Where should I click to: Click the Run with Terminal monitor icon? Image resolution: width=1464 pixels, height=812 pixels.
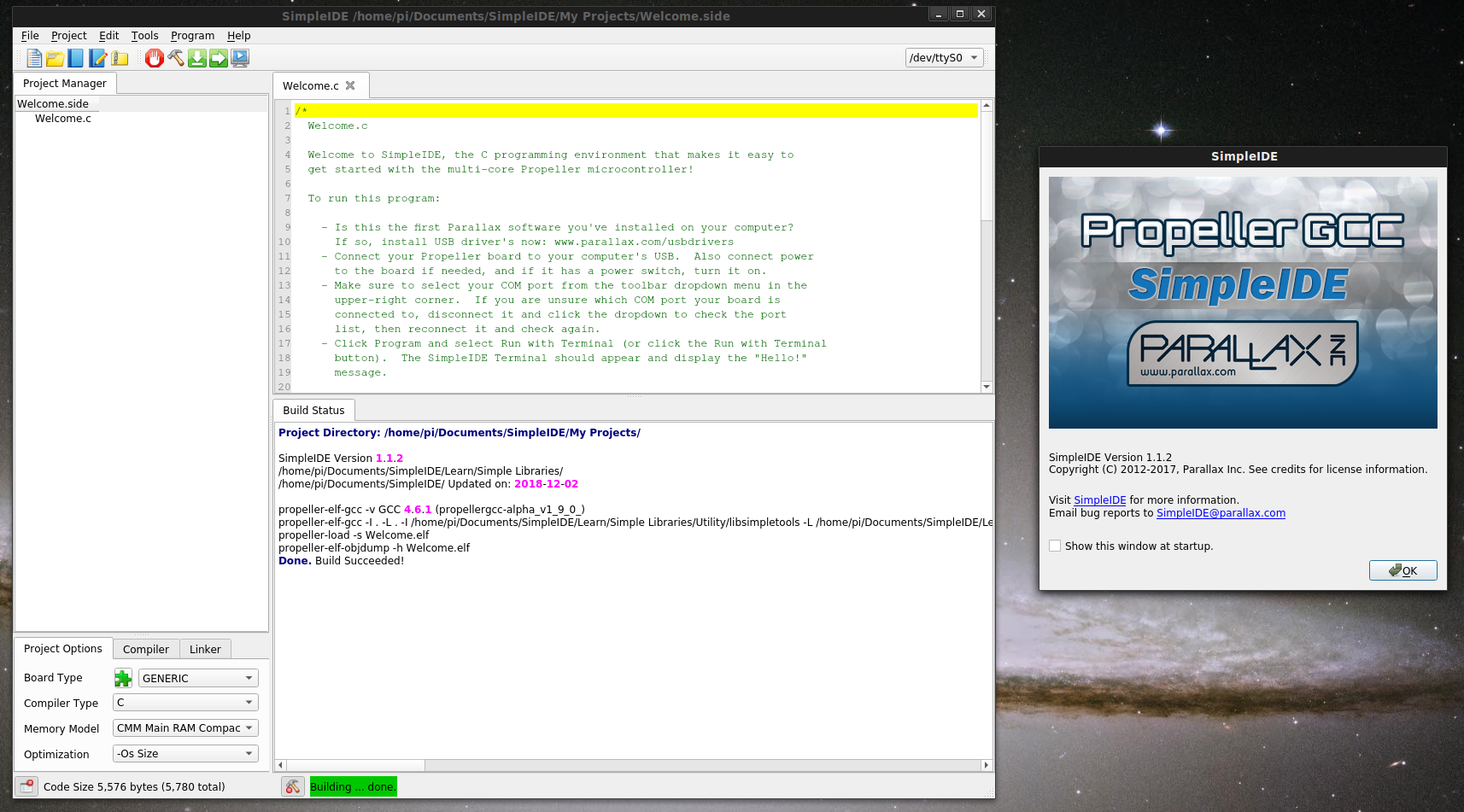[240, 58]
